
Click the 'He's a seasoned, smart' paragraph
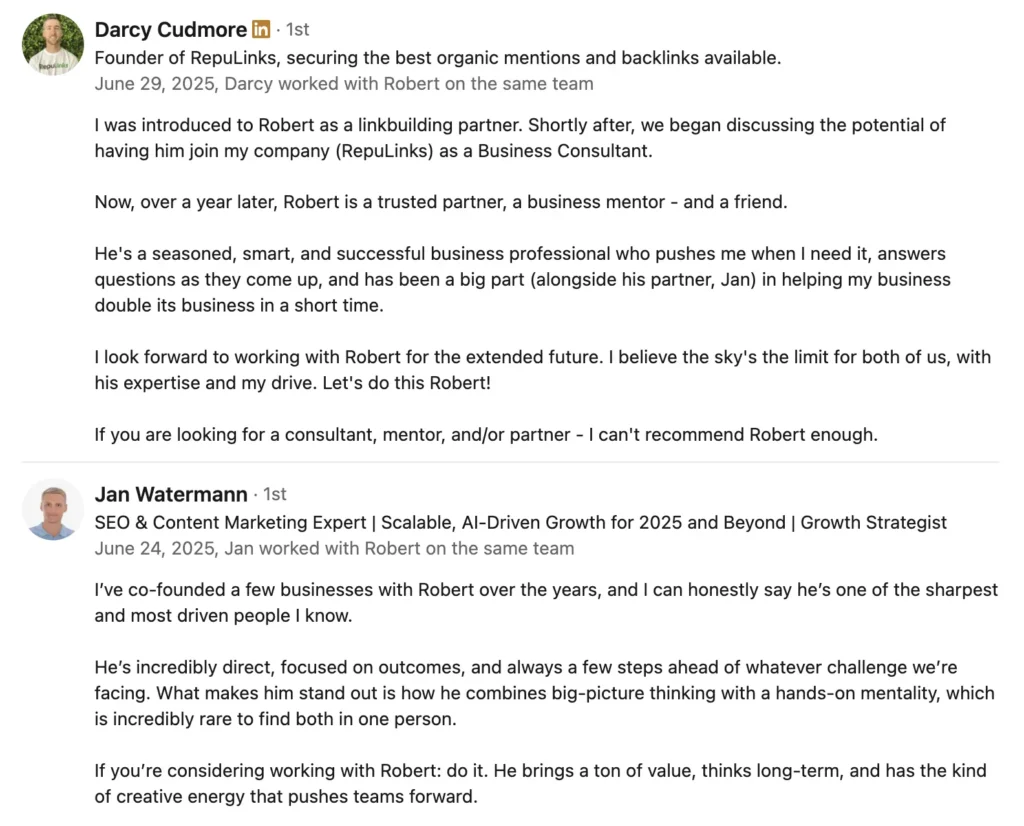click(x=522, y=279)
